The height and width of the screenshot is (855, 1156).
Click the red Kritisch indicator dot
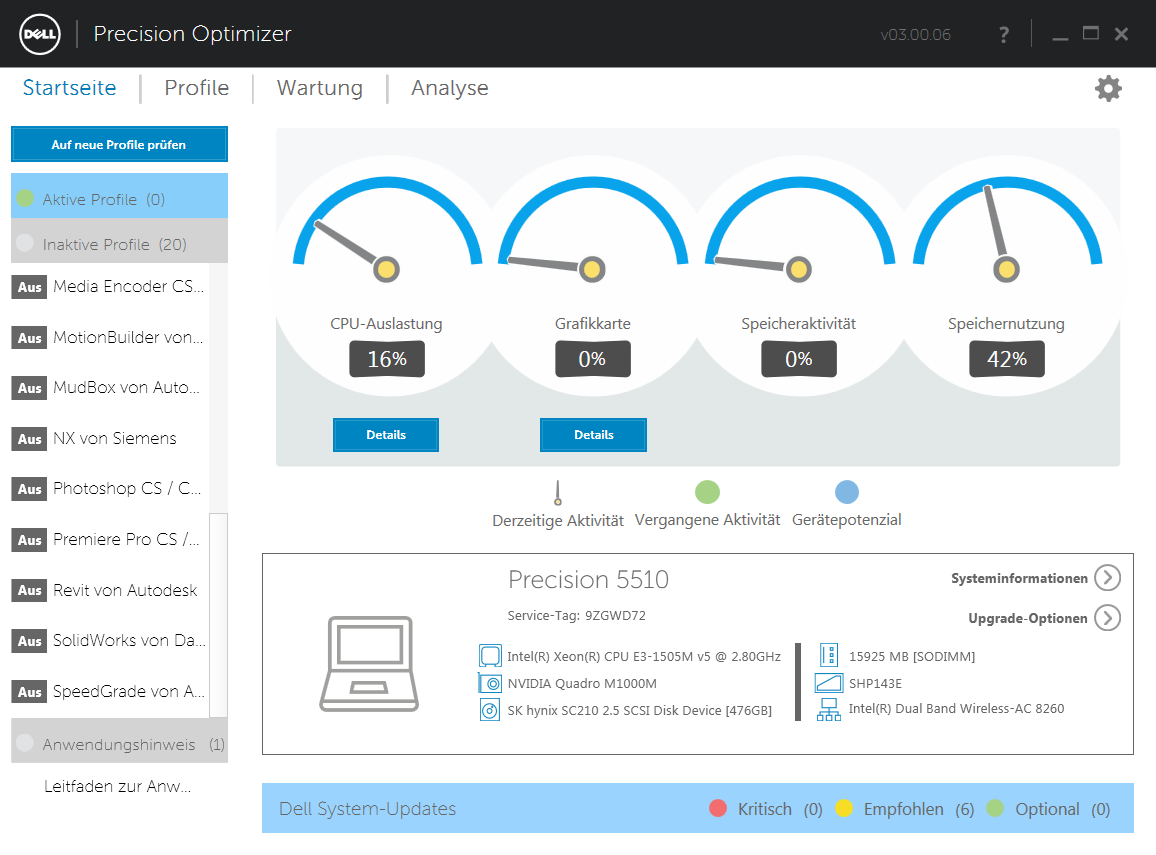tap(718, 809)
